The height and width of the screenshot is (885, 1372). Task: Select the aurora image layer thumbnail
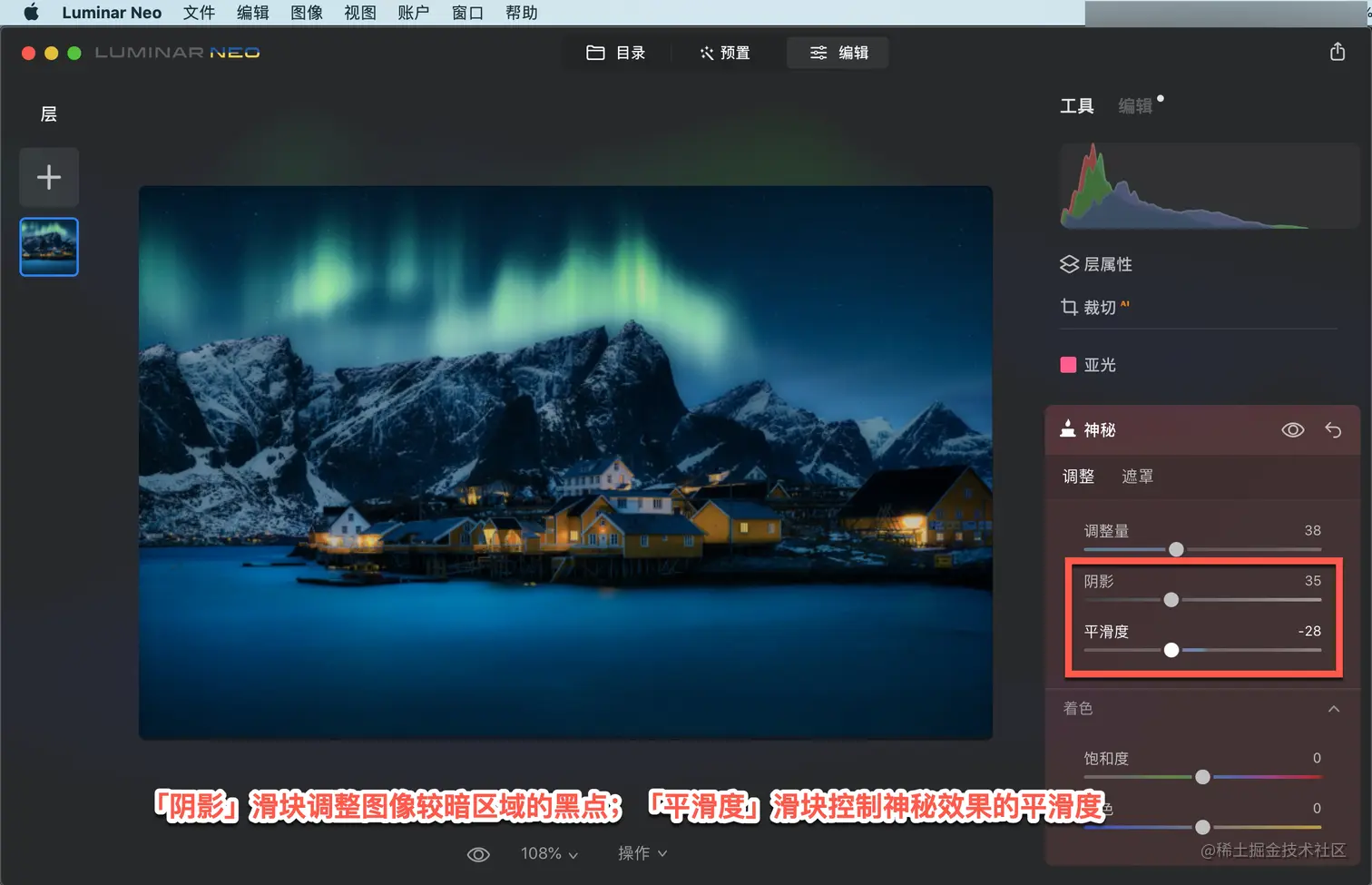pos(49,247)
